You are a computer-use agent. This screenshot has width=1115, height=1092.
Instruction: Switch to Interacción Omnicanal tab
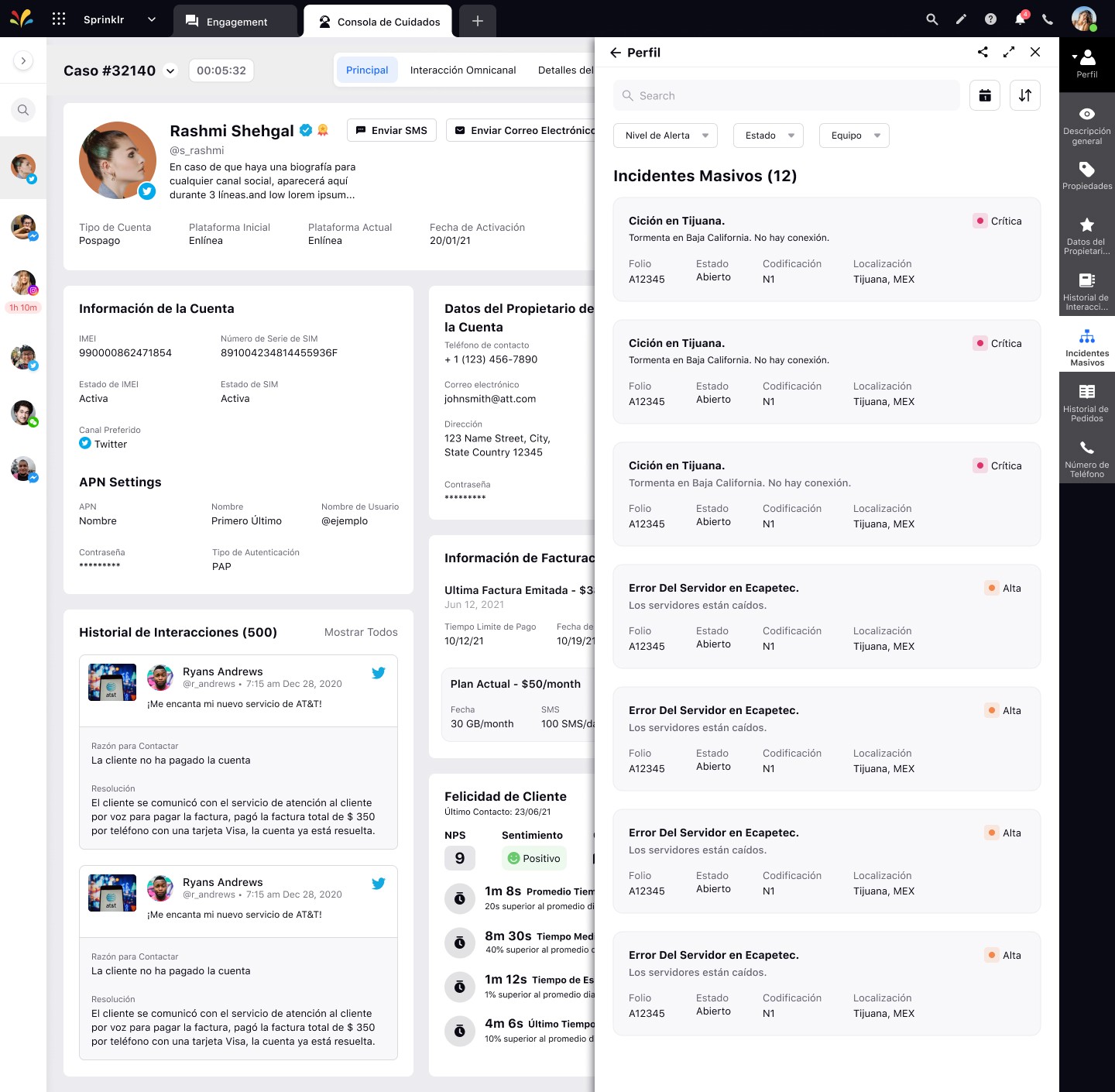coord(463,70)
